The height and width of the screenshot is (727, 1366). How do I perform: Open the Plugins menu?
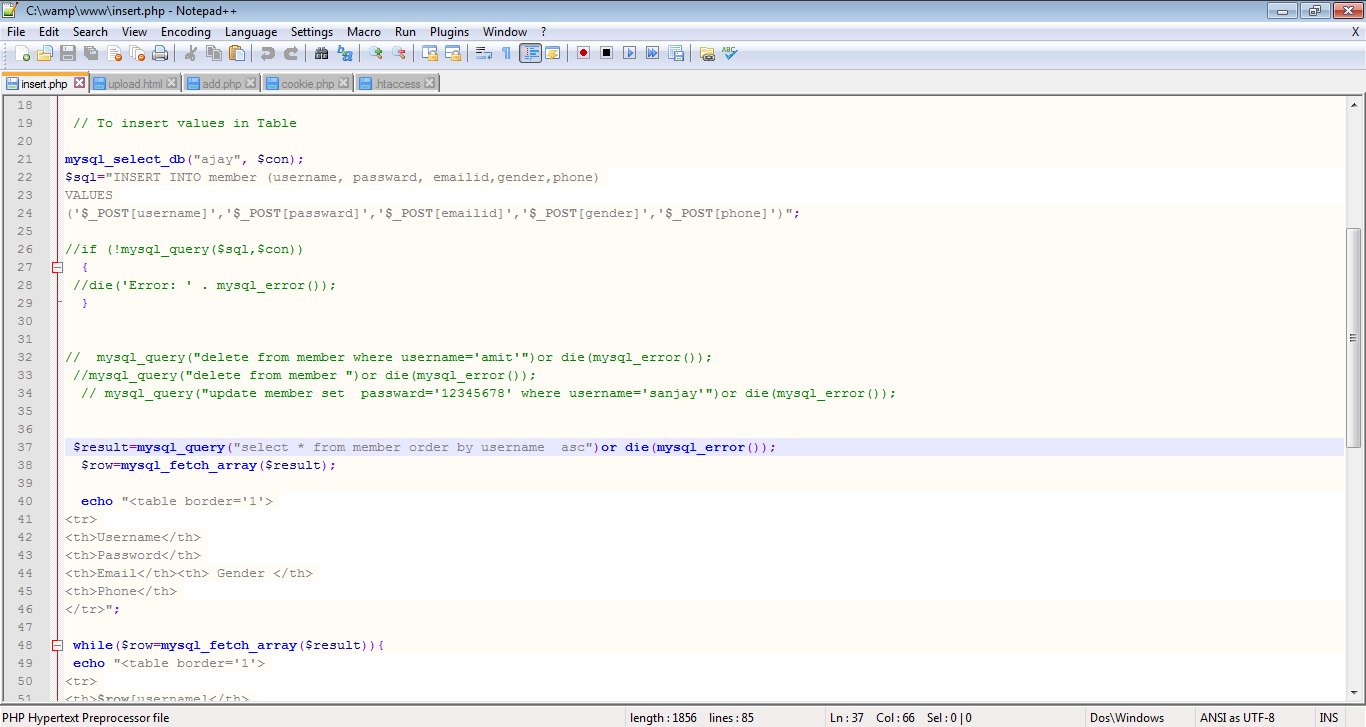click(449, 32)
